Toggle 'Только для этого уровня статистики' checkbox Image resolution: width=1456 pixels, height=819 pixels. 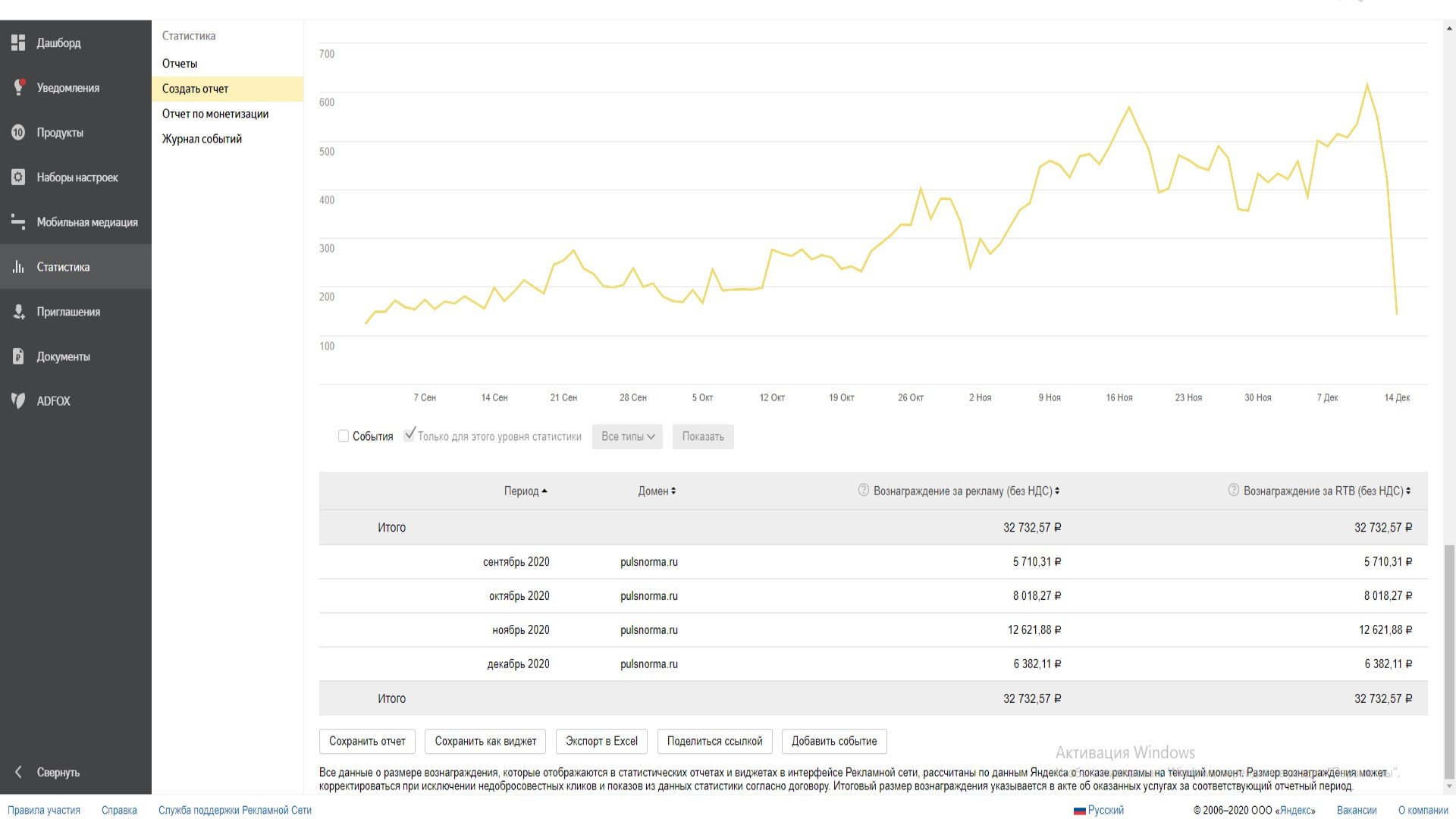[409, 435]
